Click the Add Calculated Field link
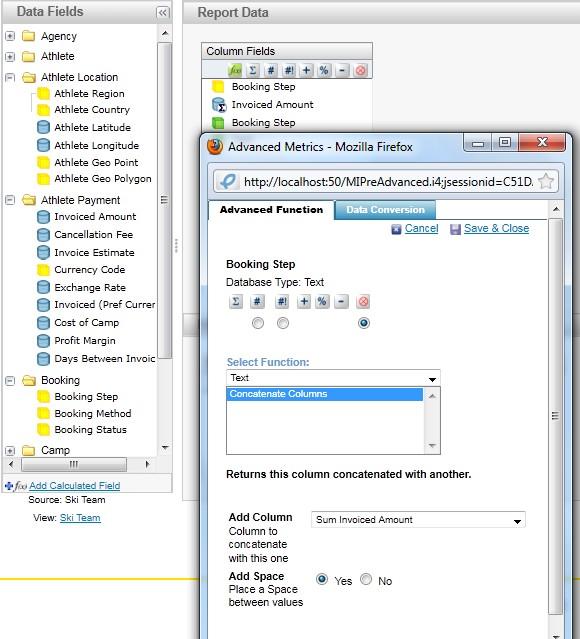 tap(75, 486)
